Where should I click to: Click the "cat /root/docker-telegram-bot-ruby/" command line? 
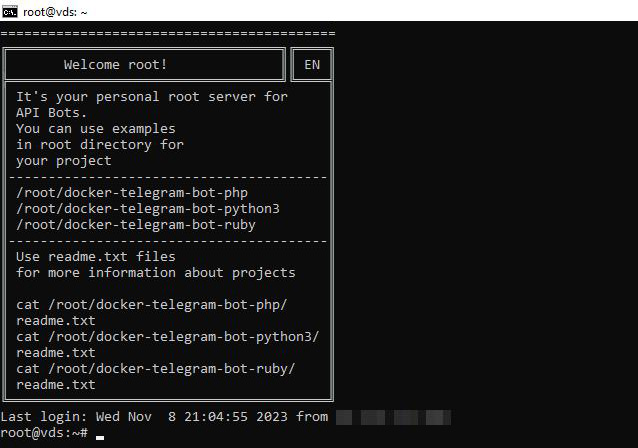[x=155, y=369]
